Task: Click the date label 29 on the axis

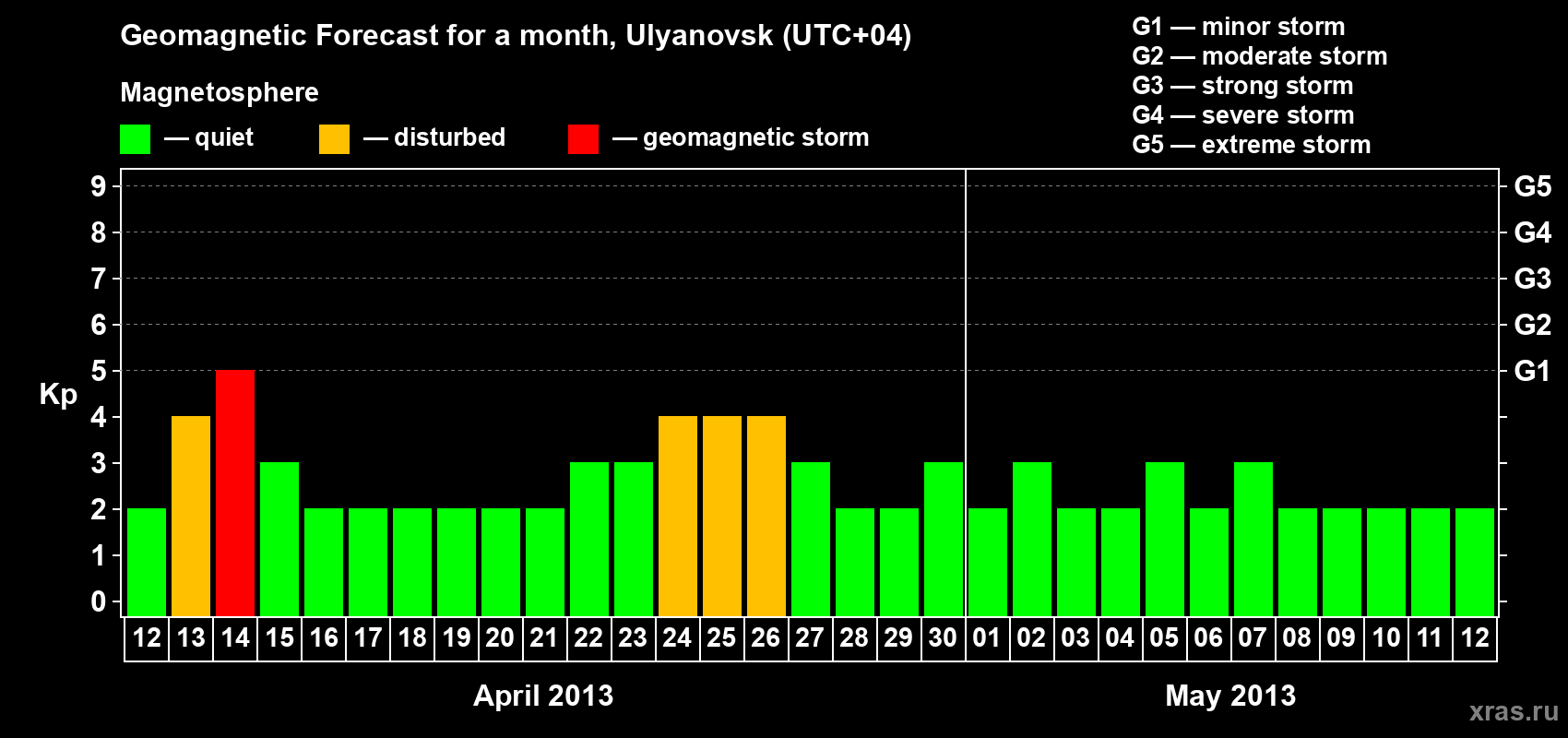Action: point(898,637)
